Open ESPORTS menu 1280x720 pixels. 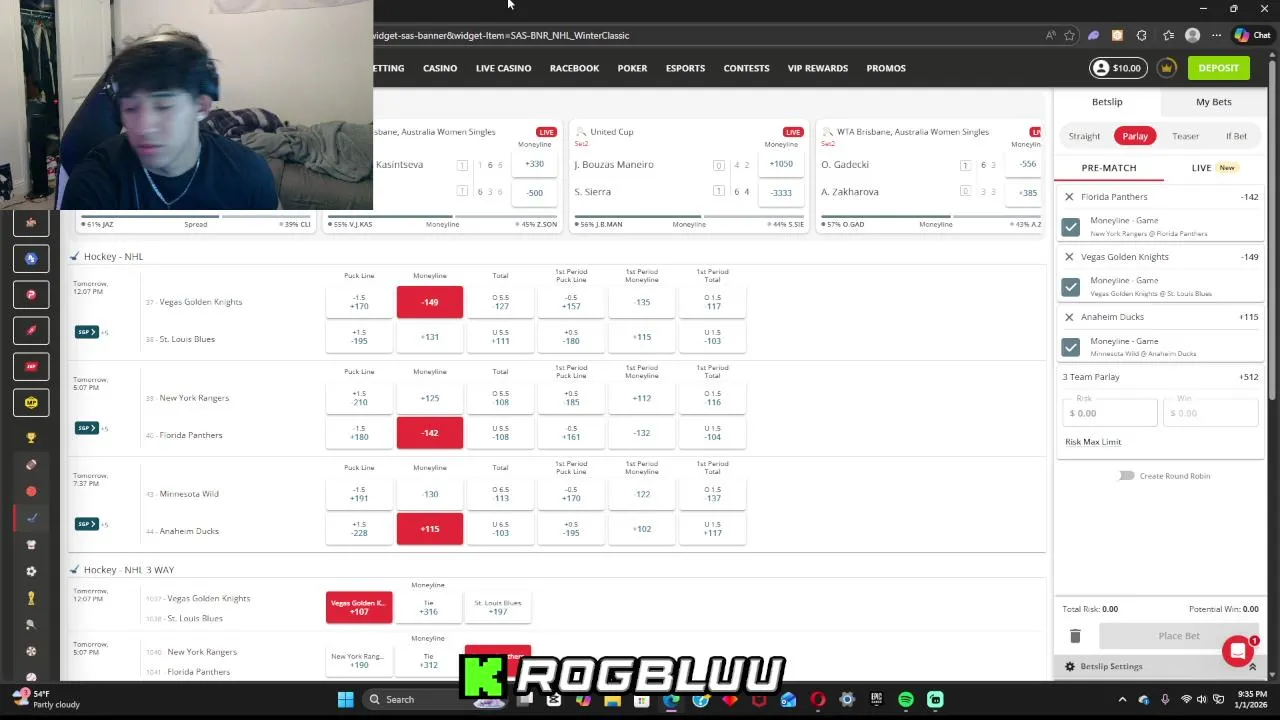[x=685, y=68]
